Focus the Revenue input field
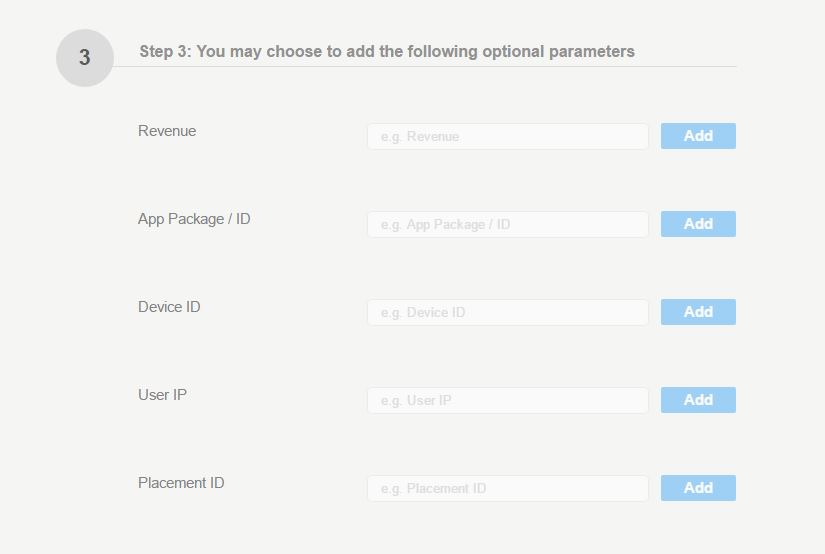The height and width of the screenshot is (554, 825). click(x=508, y=136)
